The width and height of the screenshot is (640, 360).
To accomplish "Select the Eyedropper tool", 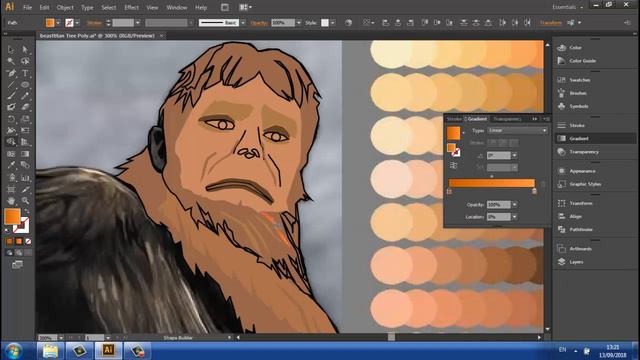I will coord(11,165).
